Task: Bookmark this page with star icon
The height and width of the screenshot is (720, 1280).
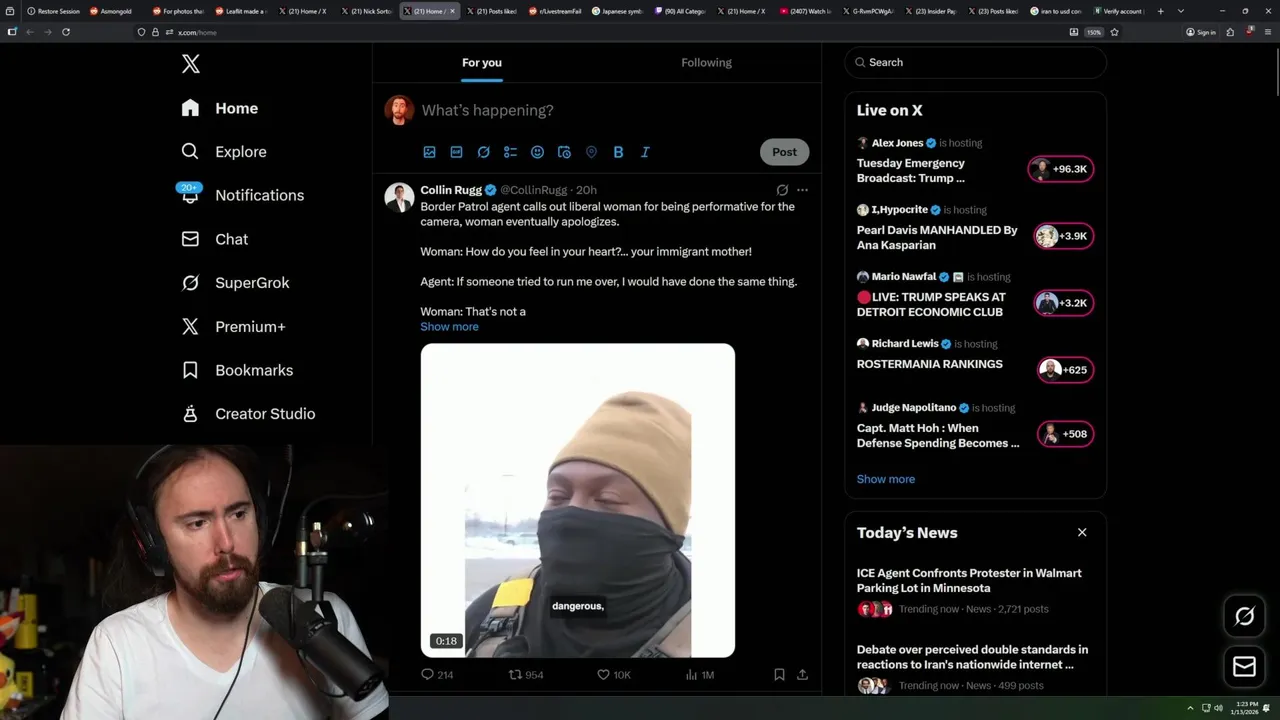Action: pos(1114,32)
